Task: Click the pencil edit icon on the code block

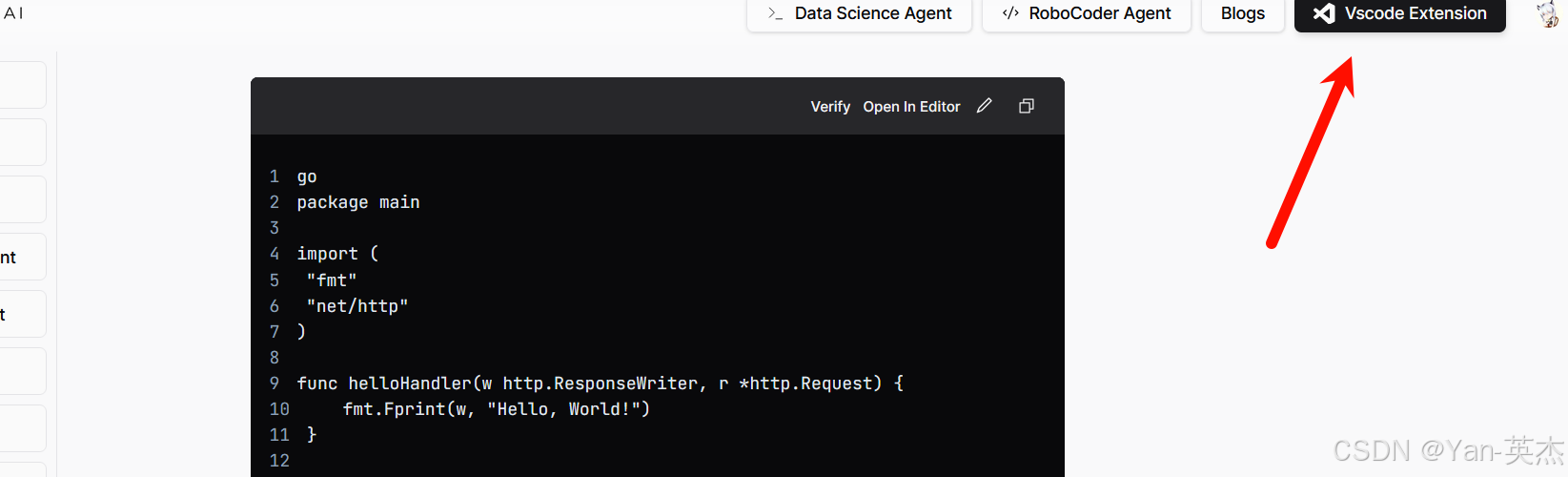Action: pyautogui.click(x=985, y=106)
